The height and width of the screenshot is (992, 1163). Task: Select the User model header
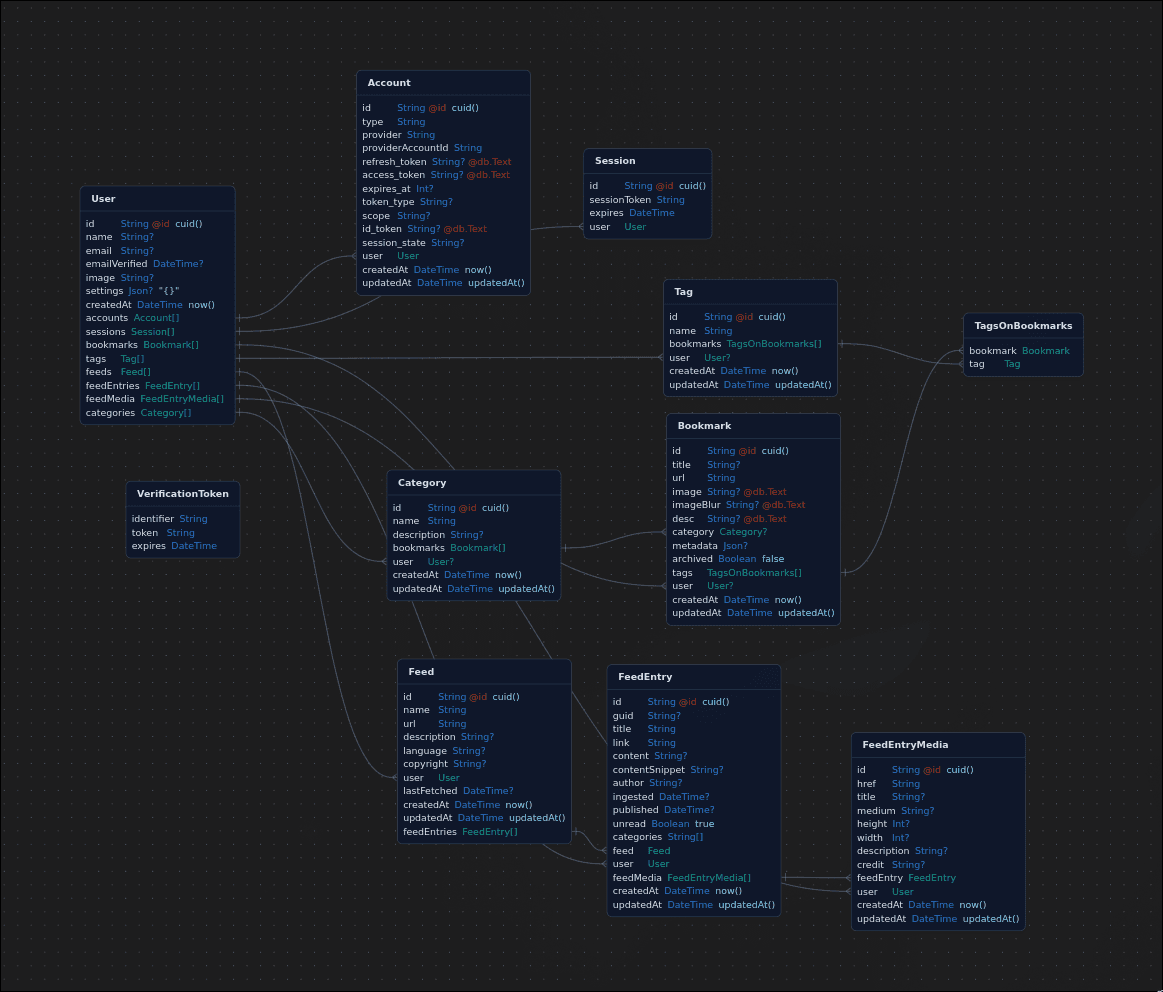(103, 198)
